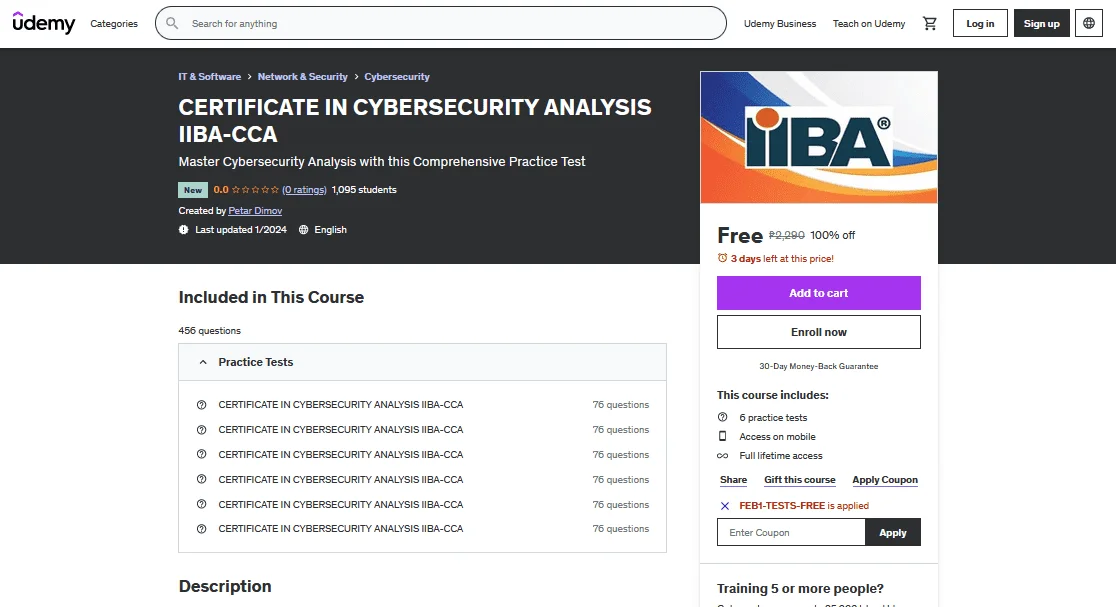Click the alarm clock icon by 3 days left
The width and height of the screenshot is (1116, 607).
click(722, 258)
